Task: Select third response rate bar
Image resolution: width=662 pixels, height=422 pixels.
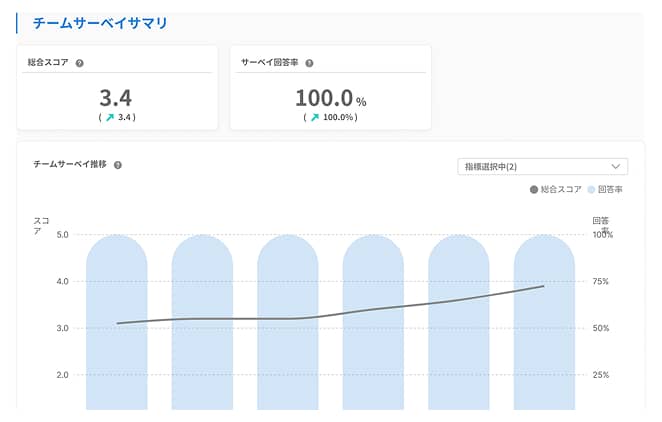Action: point(288,322)
